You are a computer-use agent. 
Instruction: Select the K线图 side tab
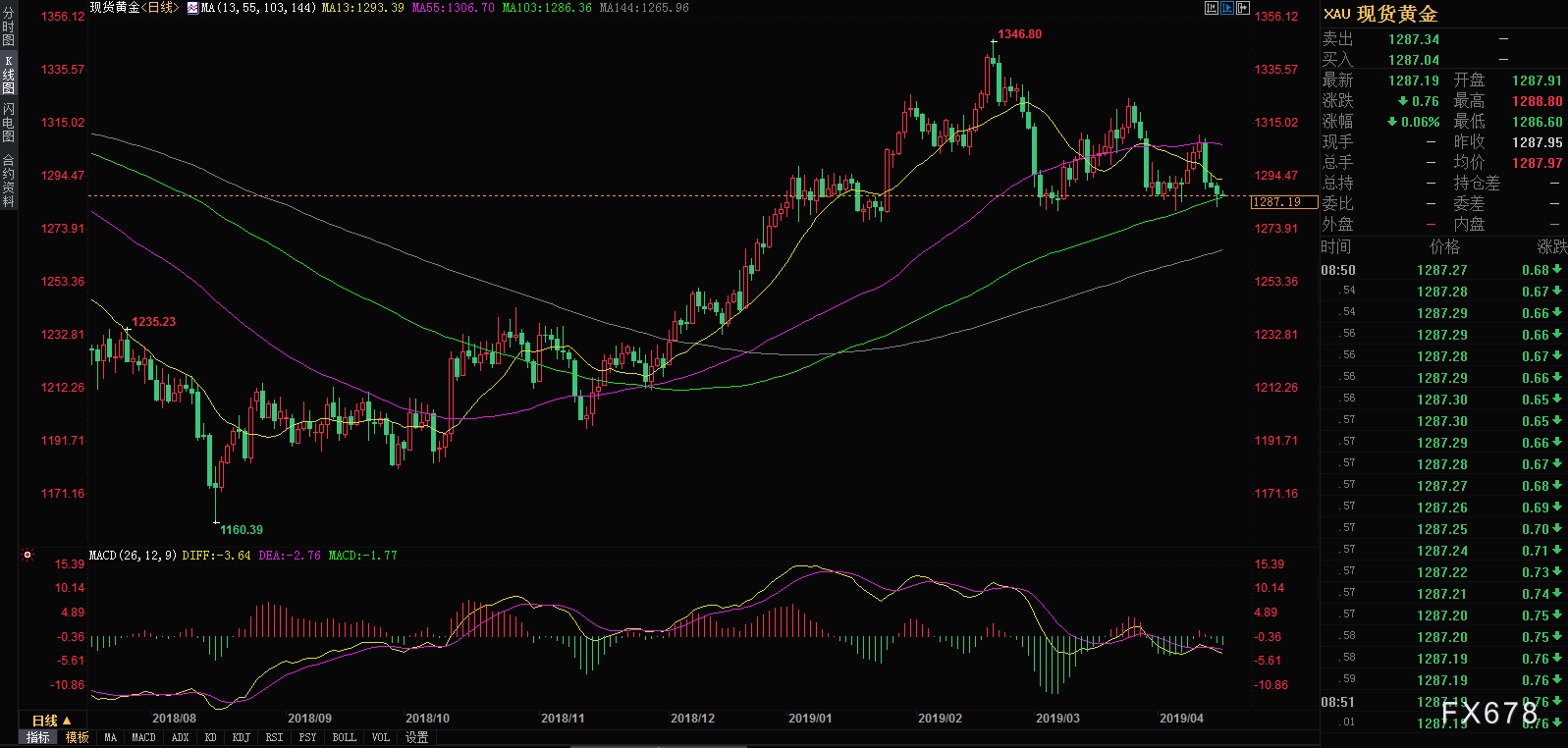pyautogui.click(x=8, y=75)
